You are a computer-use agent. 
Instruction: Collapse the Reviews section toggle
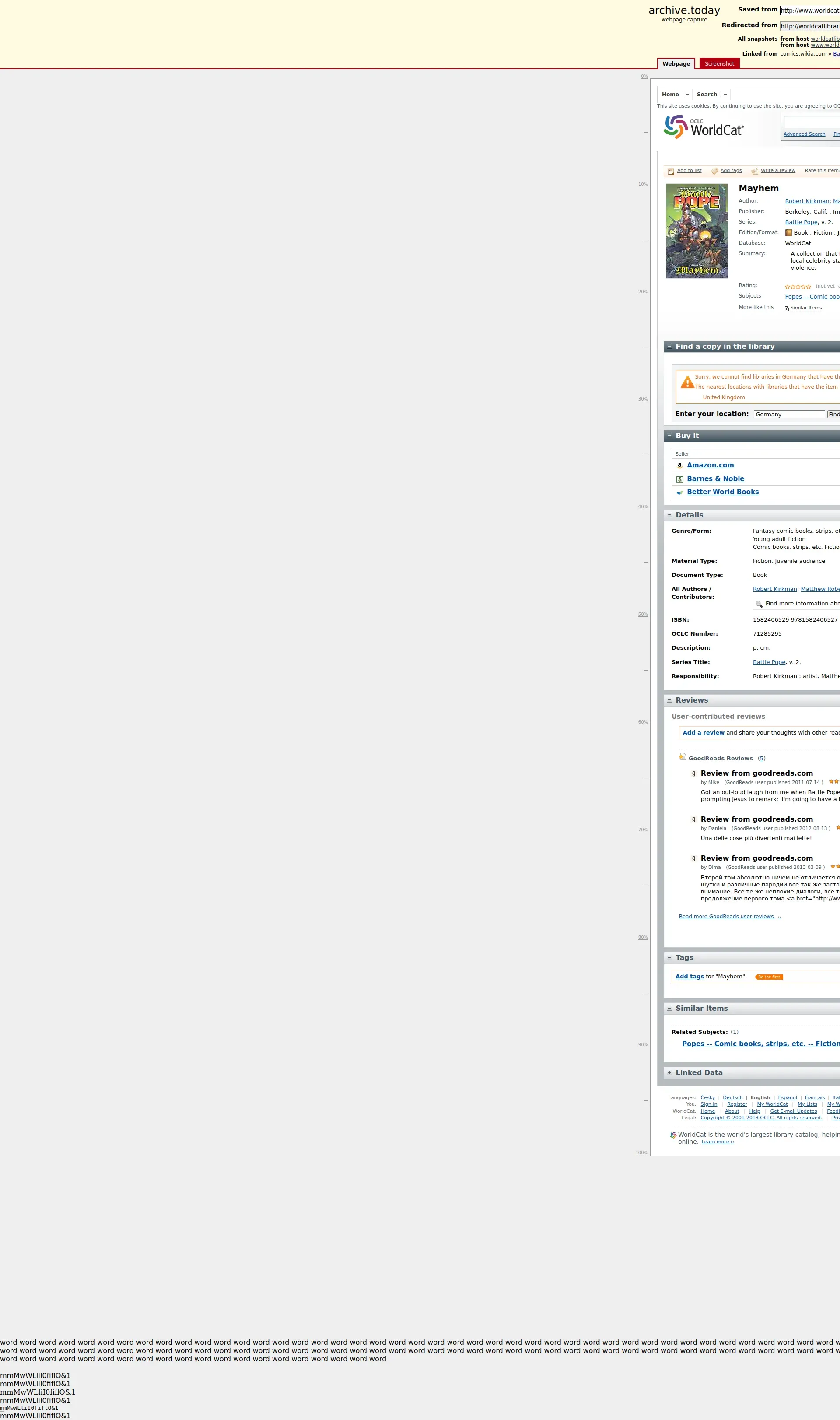670,700
